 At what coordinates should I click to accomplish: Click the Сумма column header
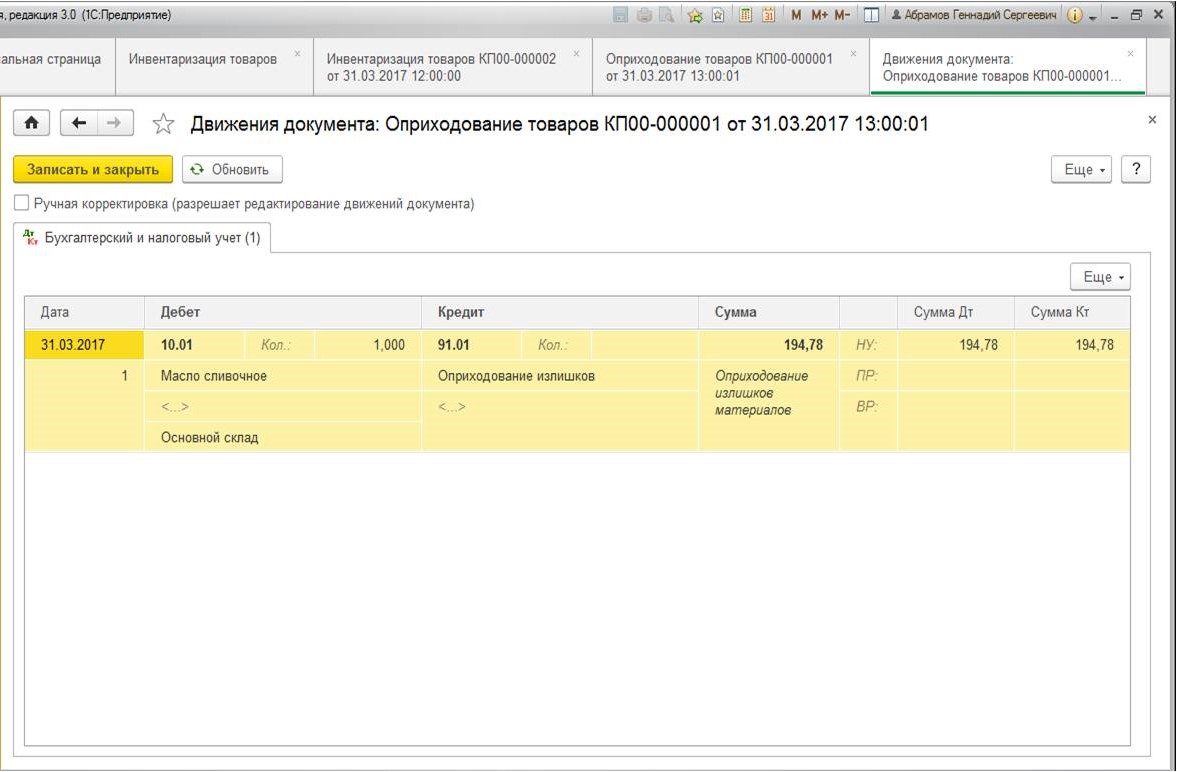click(769, 312)
